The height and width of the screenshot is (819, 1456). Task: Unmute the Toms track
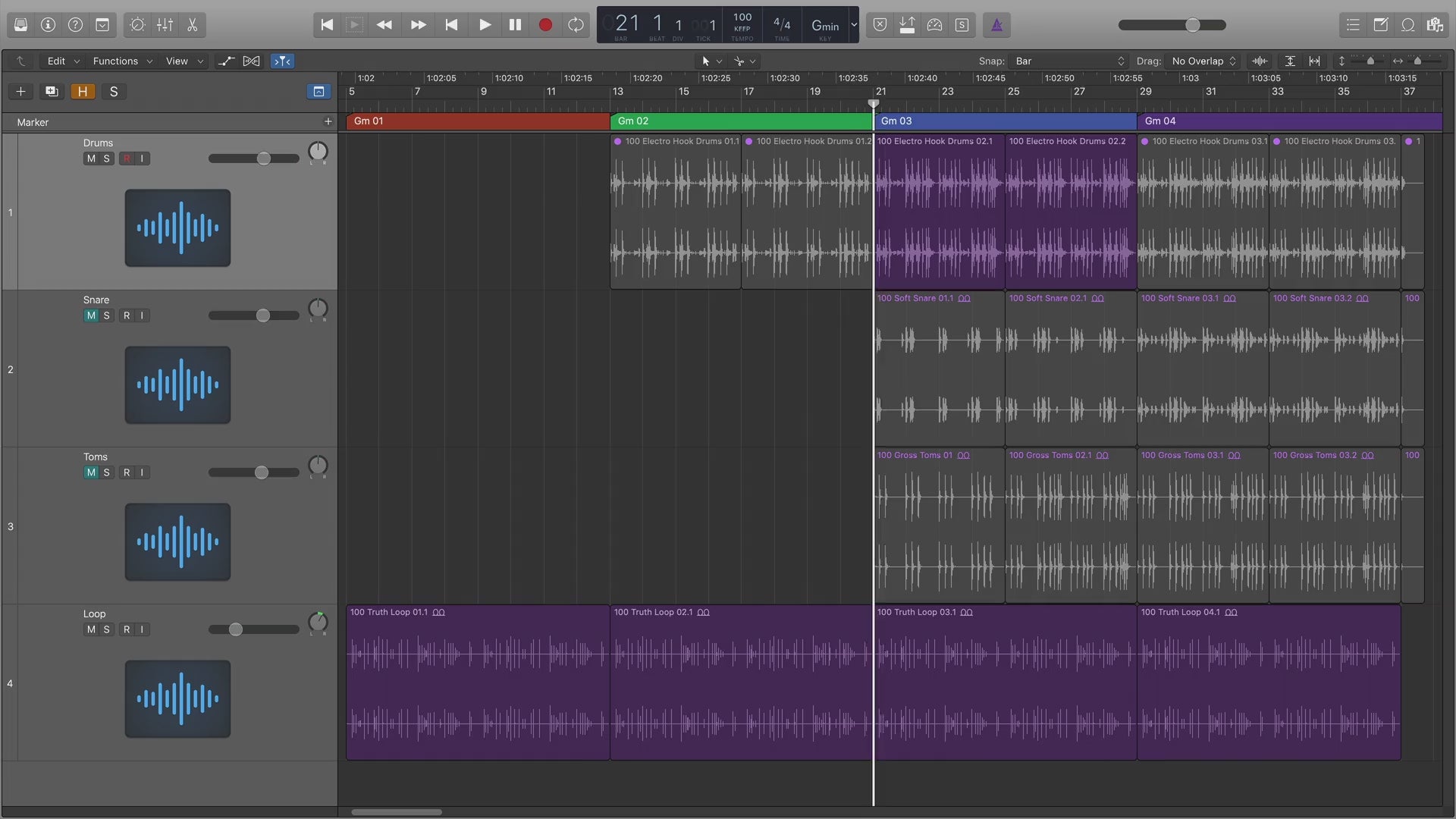(91, 472)
